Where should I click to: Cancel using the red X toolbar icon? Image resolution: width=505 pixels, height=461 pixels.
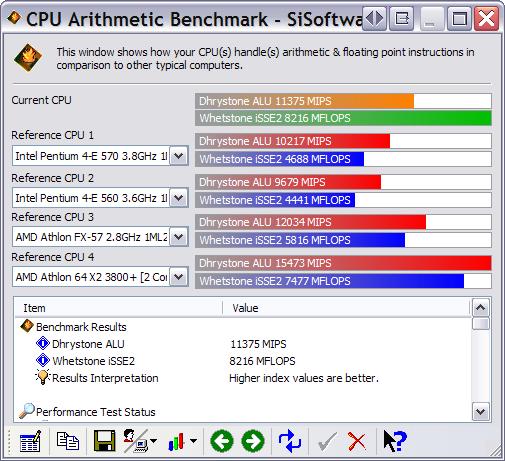[357, 441]
